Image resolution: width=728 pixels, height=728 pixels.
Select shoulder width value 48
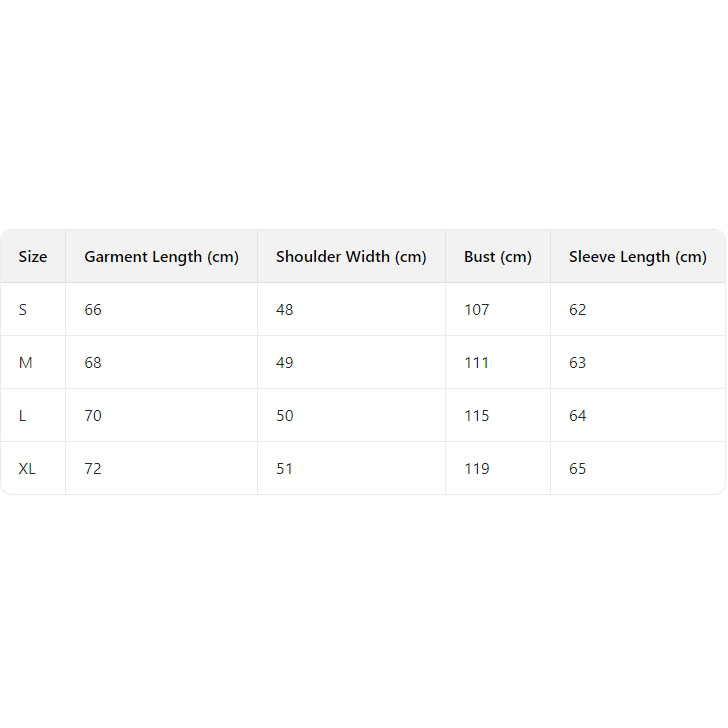coord(285,310)
